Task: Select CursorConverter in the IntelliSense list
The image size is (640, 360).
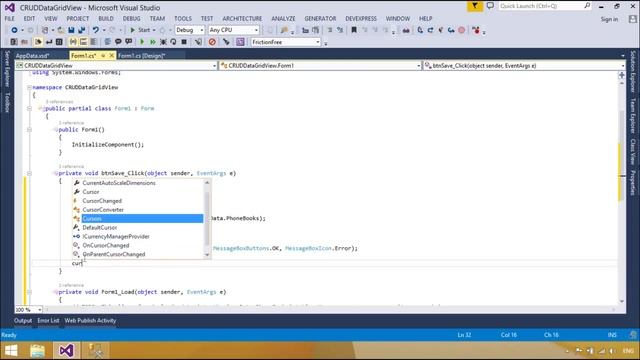Action: pyautogui.click(x=138, y=210)
